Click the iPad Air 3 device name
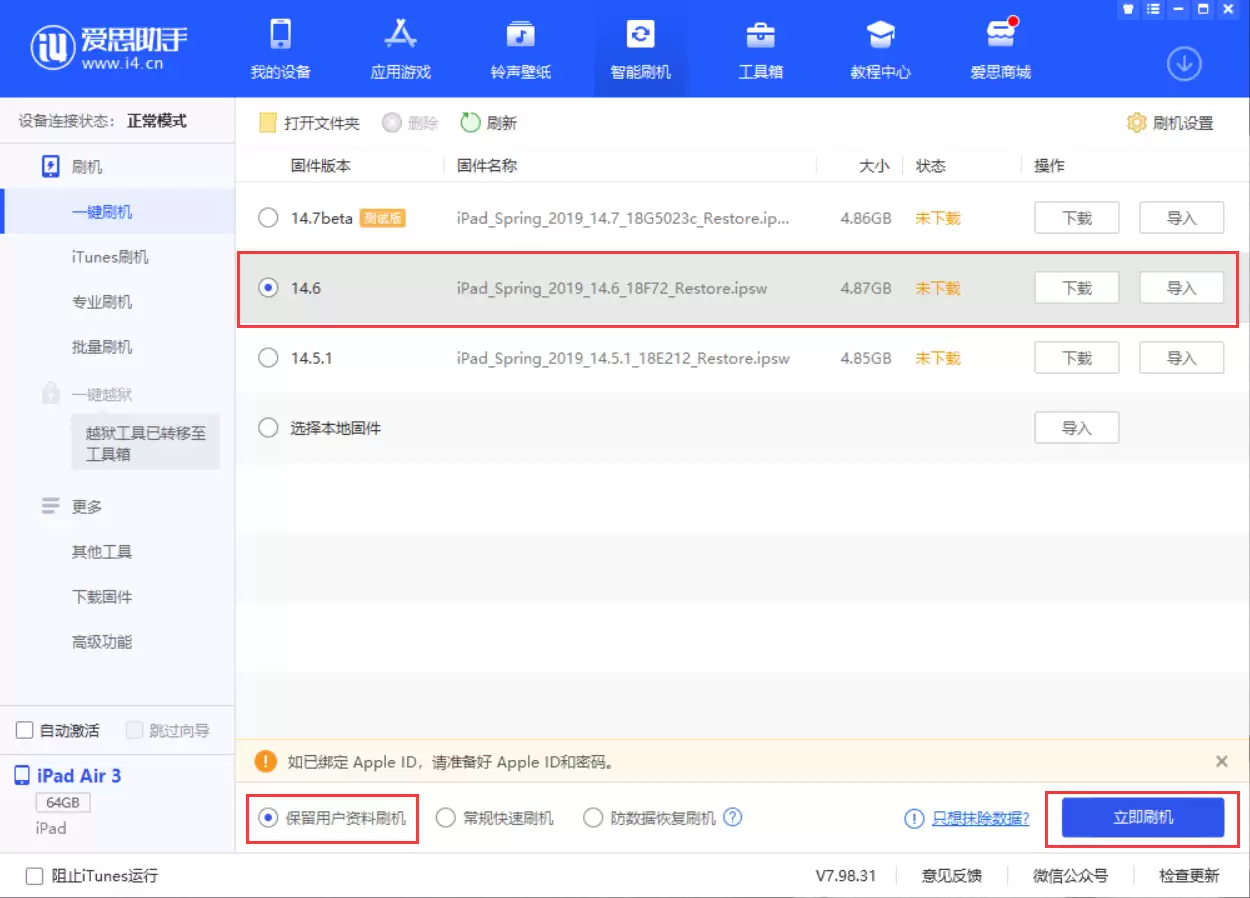 [79, 776]
